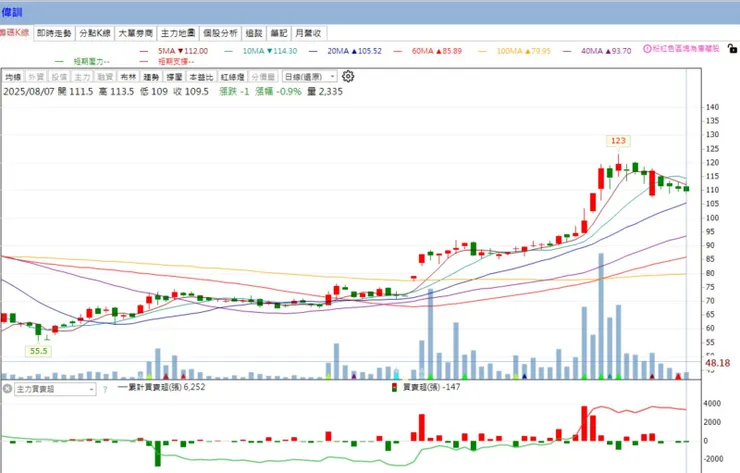Viewport: 740px width, 473px height.
Task: Click the 100MA 79.95 legend
Action: point(514,51)
